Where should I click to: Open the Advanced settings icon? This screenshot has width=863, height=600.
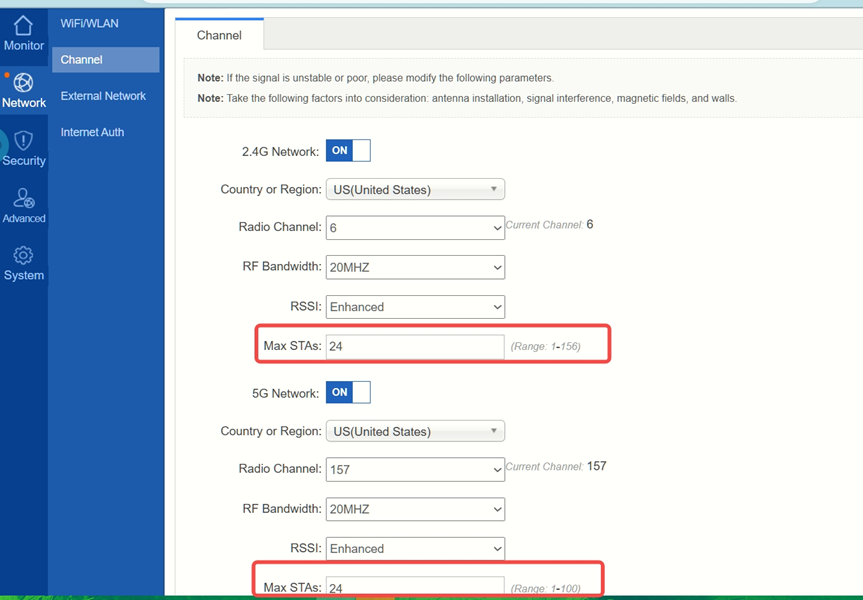pyautogui.click(x=24, y=199)
